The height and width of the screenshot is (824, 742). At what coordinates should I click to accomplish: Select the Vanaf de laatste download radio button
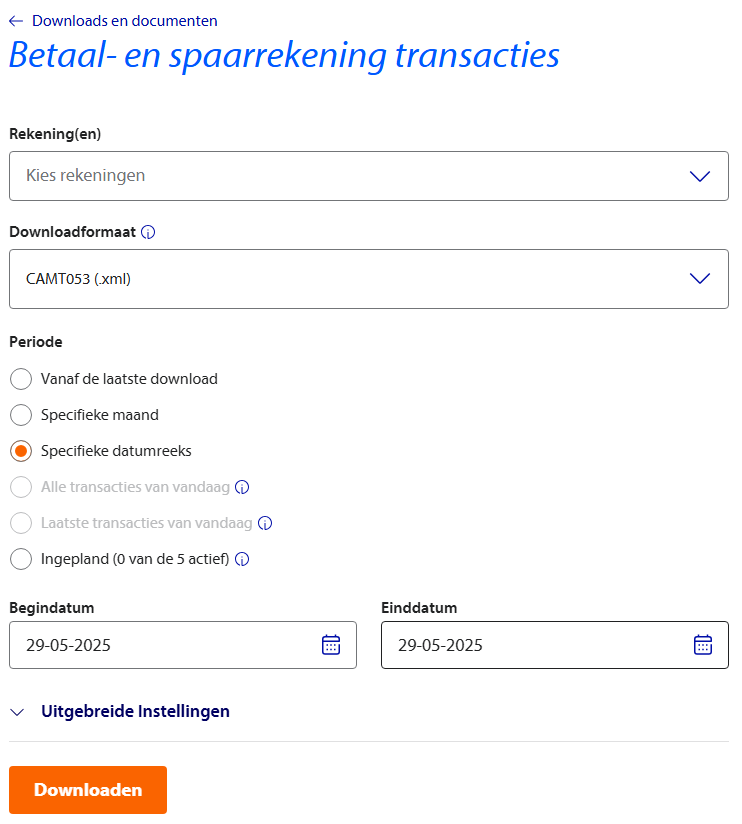[x=21, y=379]
